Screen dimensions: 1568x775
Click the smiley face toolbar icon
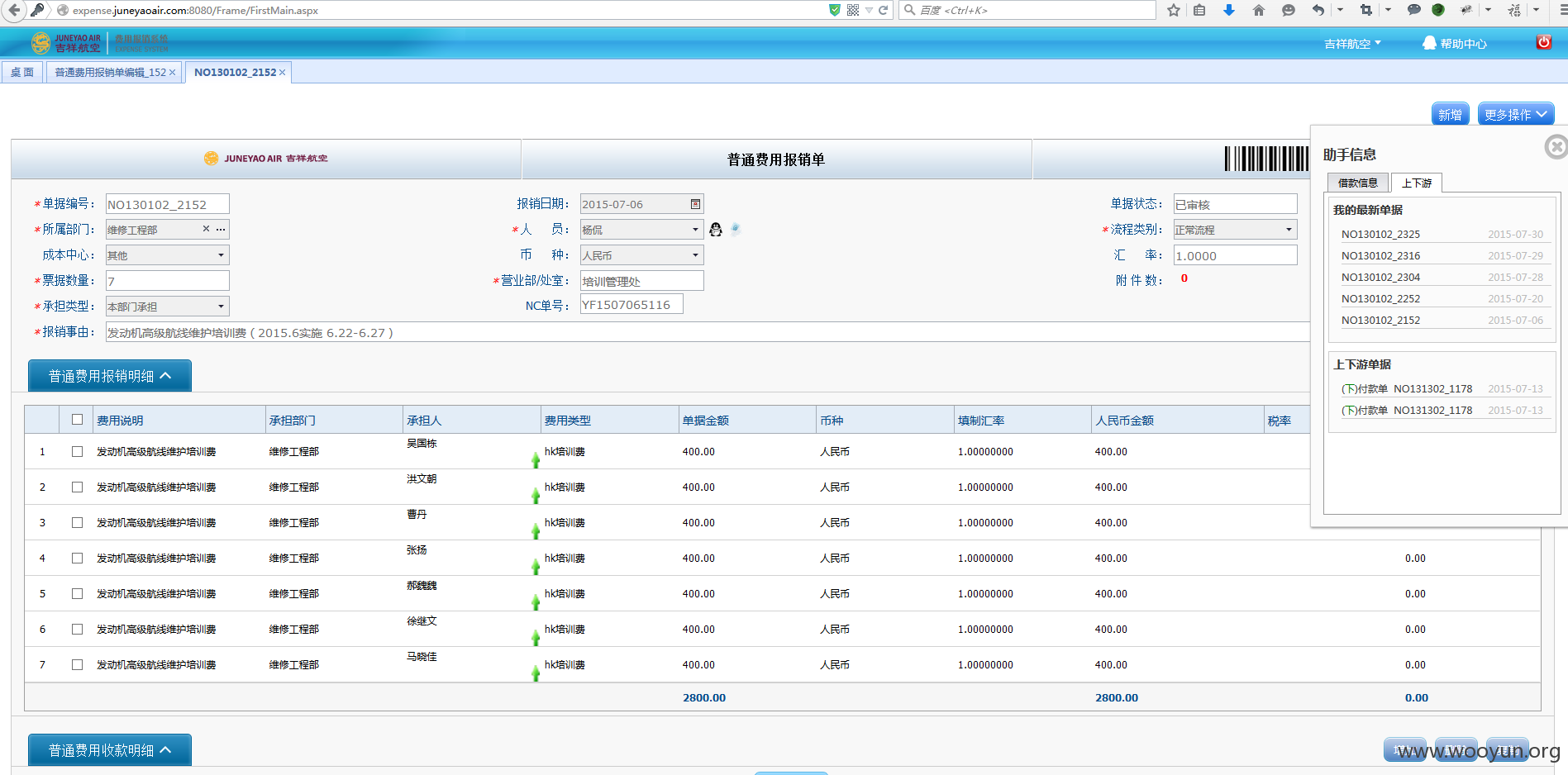(x=1289, y=10)
